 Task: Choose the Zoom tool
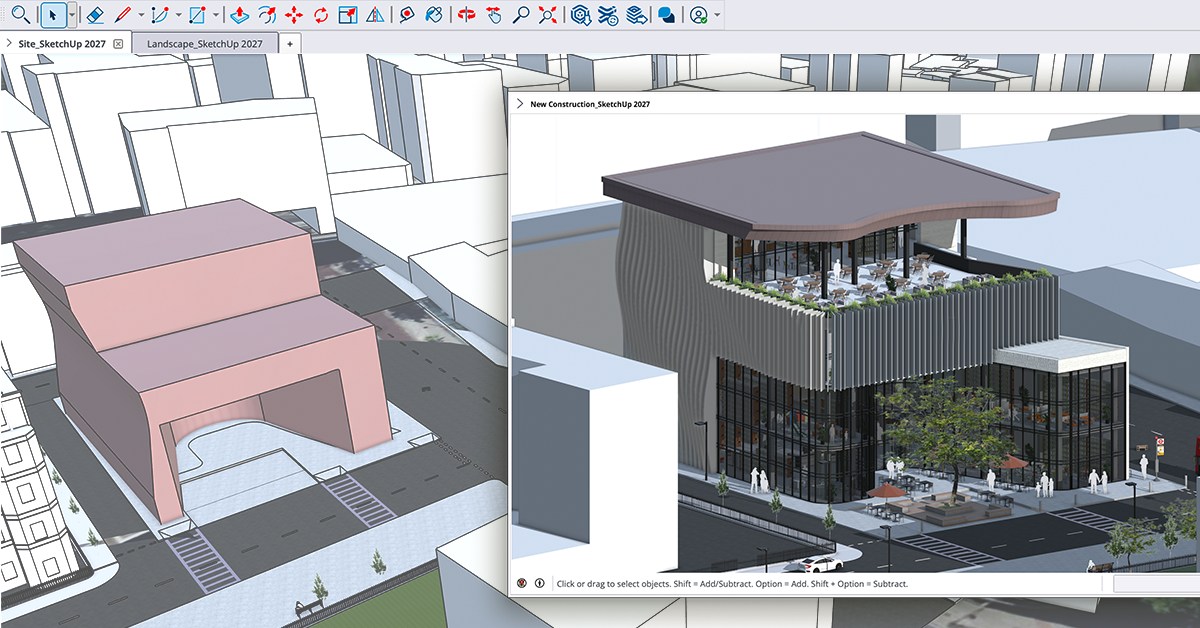coord(520,15)
